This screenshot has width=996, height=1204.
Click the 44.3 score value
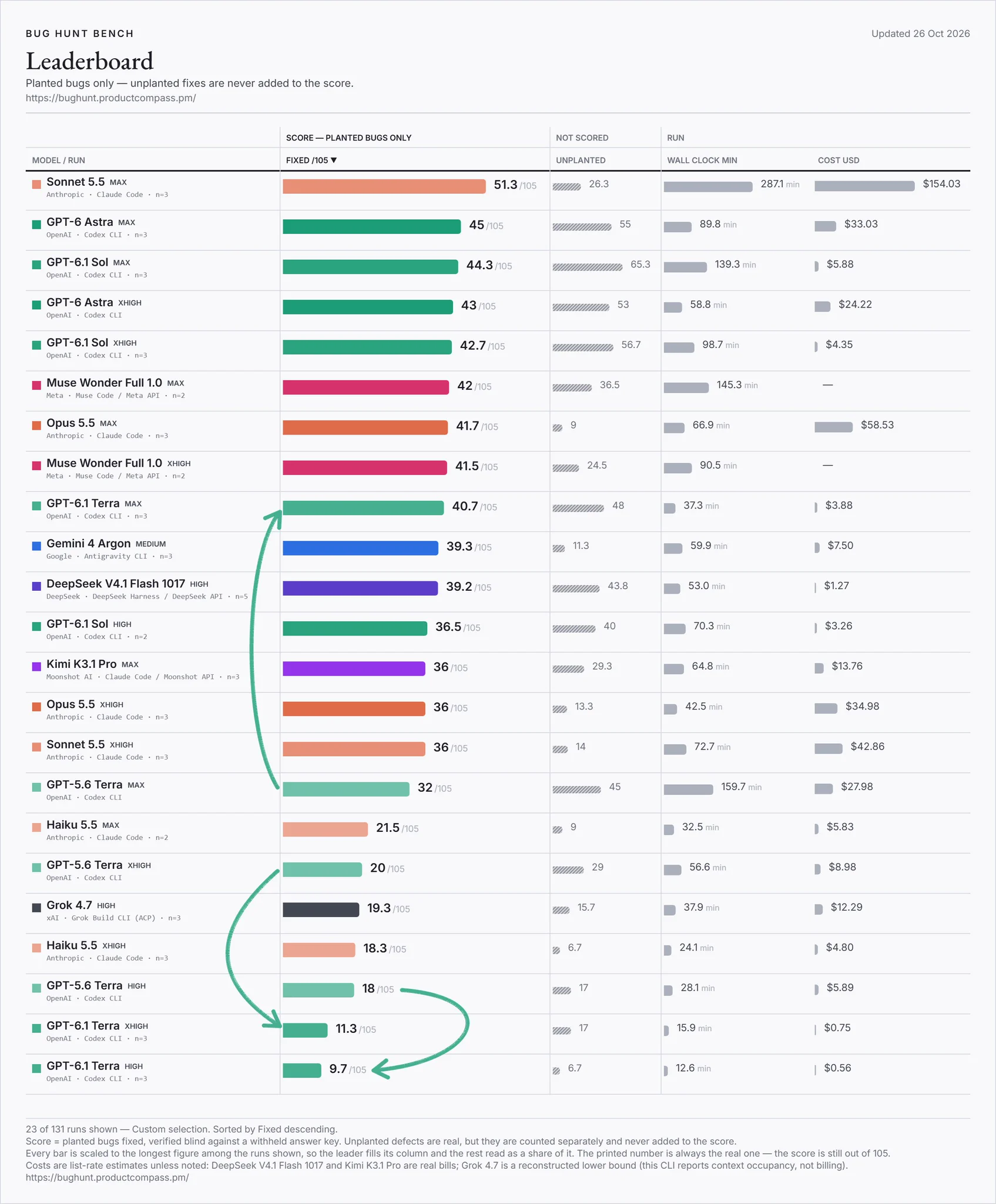tap(479, 265)
